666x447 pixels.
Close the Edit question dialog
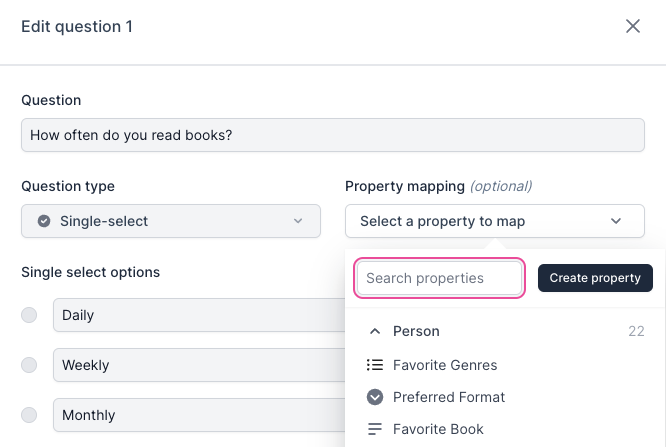[633, 27]
